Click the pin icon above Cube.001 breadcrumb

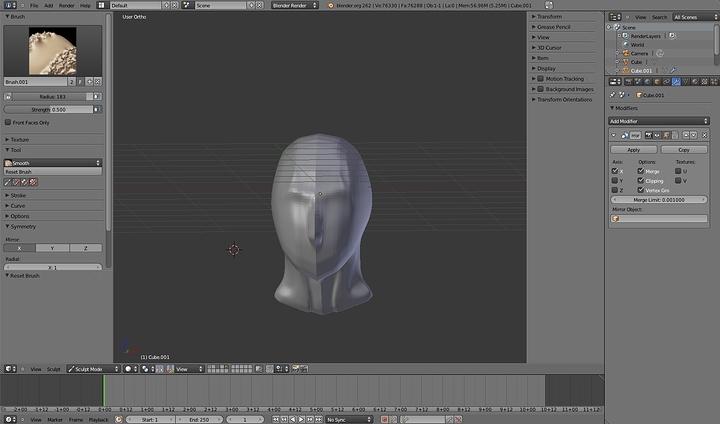pyautogui.click(x=612, y=94)
